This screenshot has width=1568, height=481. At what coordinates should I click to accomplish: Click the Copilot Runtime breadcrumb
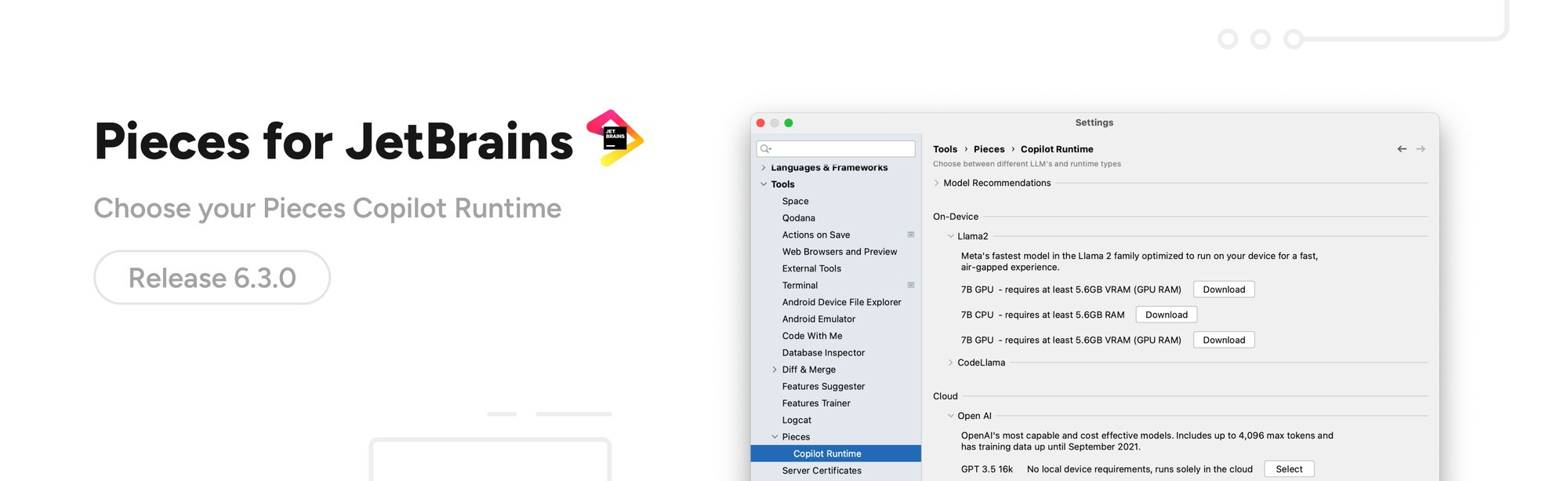pos(1057,149)
